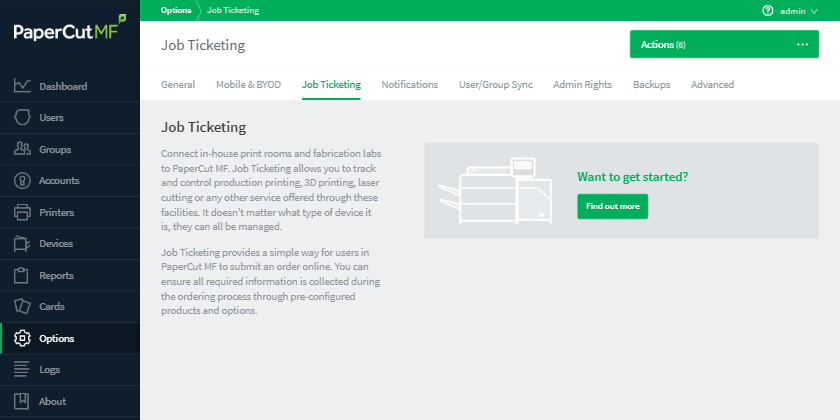Open Devices label in sidebar
The width and height of the screenshot is (840, 420).
[56, 243]
